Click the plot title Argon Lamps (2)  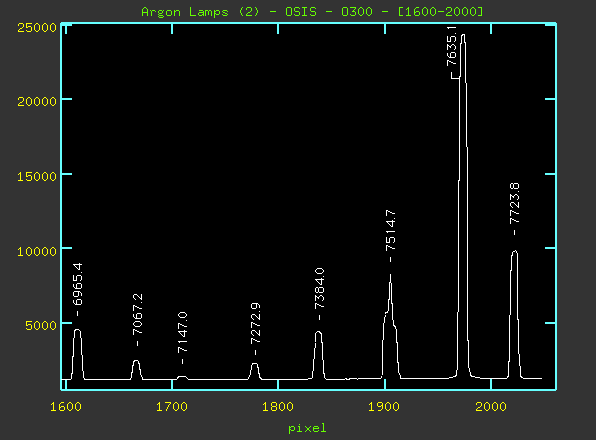200,12
